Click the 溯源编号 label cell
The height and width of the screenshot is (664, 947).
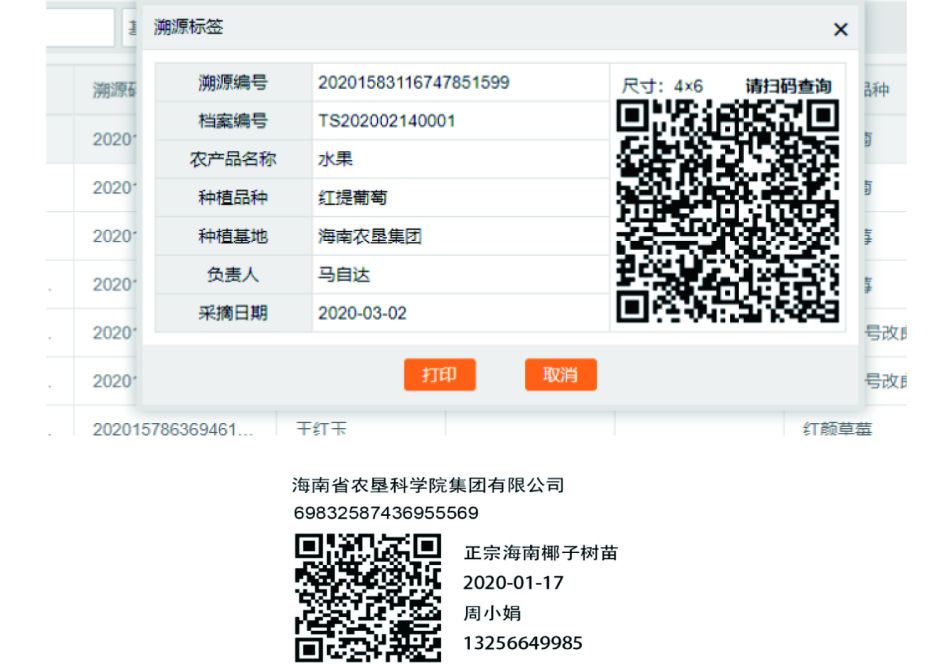(x=233, y=82)
